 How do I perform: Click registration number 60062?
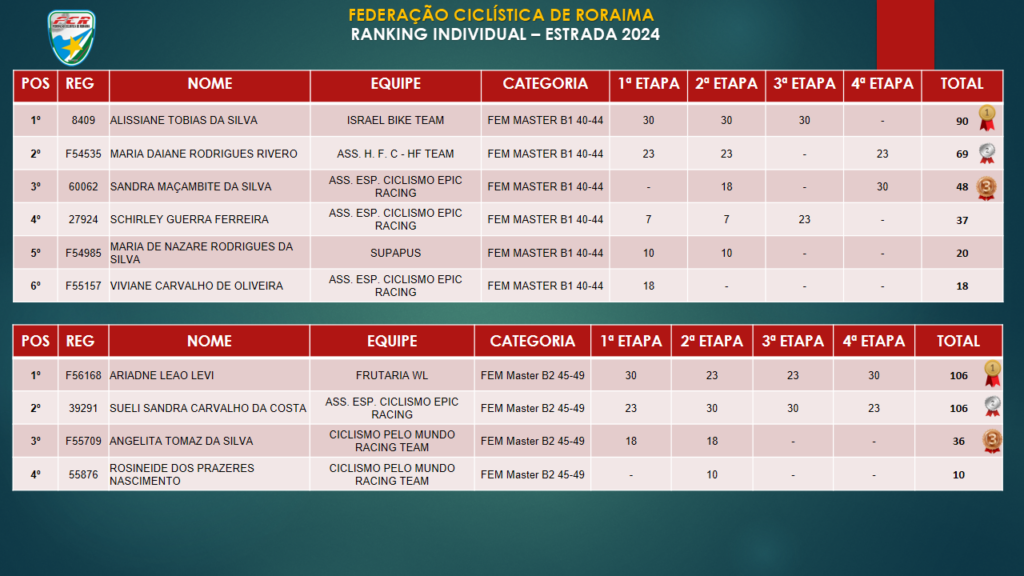click(x=83, y=187)
